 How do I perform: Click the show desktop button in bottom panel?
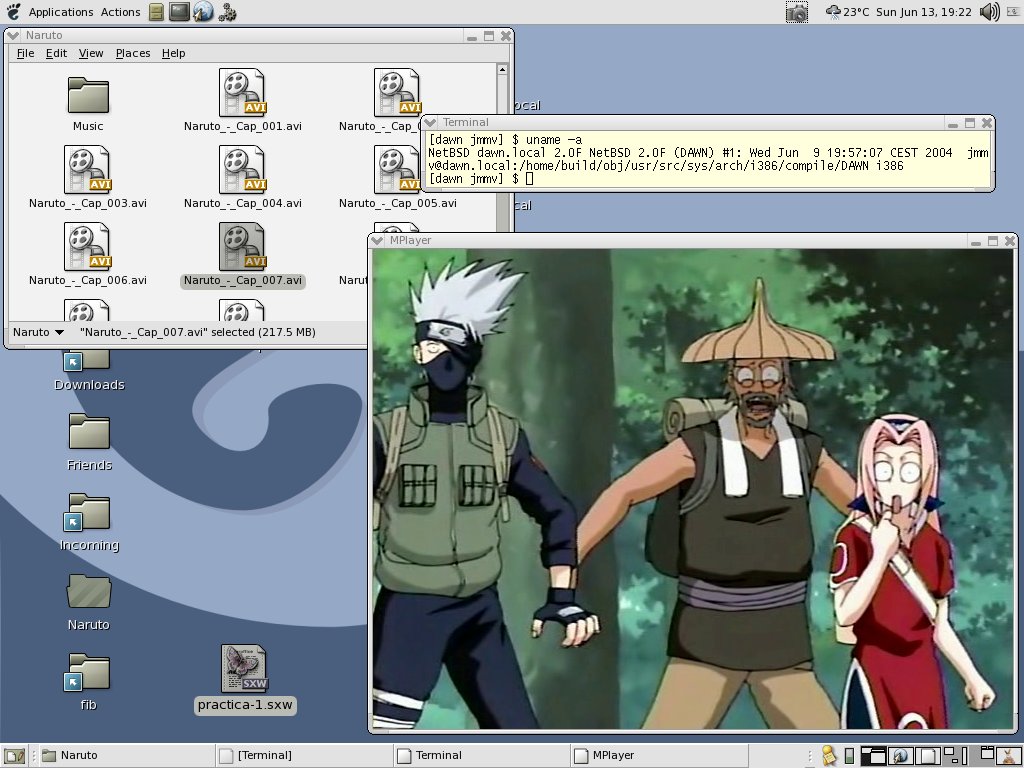[14, 756]
